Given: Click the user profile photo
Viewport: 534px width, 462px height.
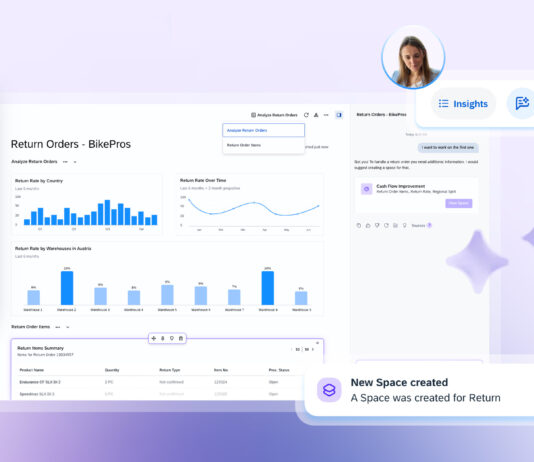Looking at the screenshot, I should pyautogui.click(x=413, y=57).
